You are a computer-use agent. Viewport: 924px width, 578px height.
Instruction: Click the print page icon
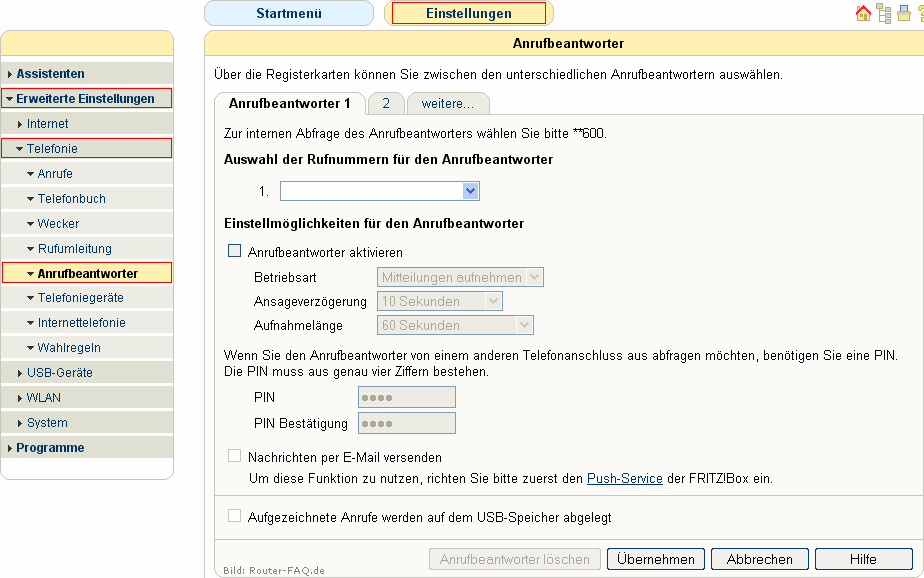(903, 13)
